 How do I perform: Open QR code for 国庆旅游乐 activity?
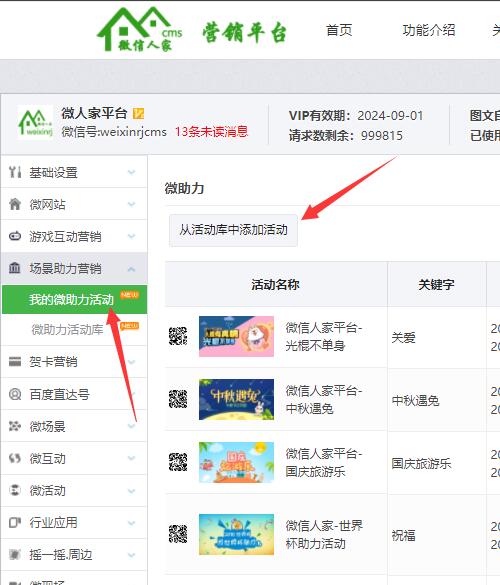point(178,462)
